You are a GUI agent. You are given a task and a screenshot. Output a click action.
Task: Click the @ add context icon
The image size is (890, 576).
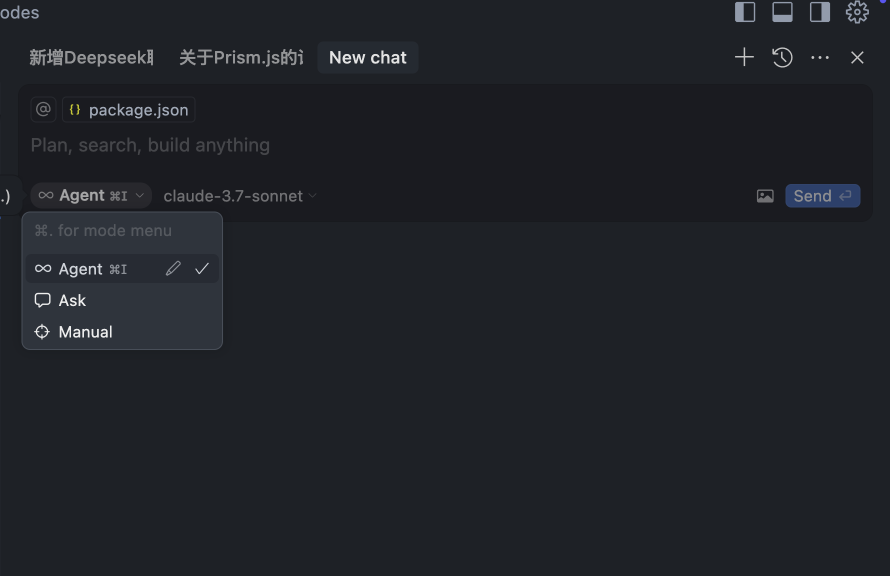coord(43,110)
